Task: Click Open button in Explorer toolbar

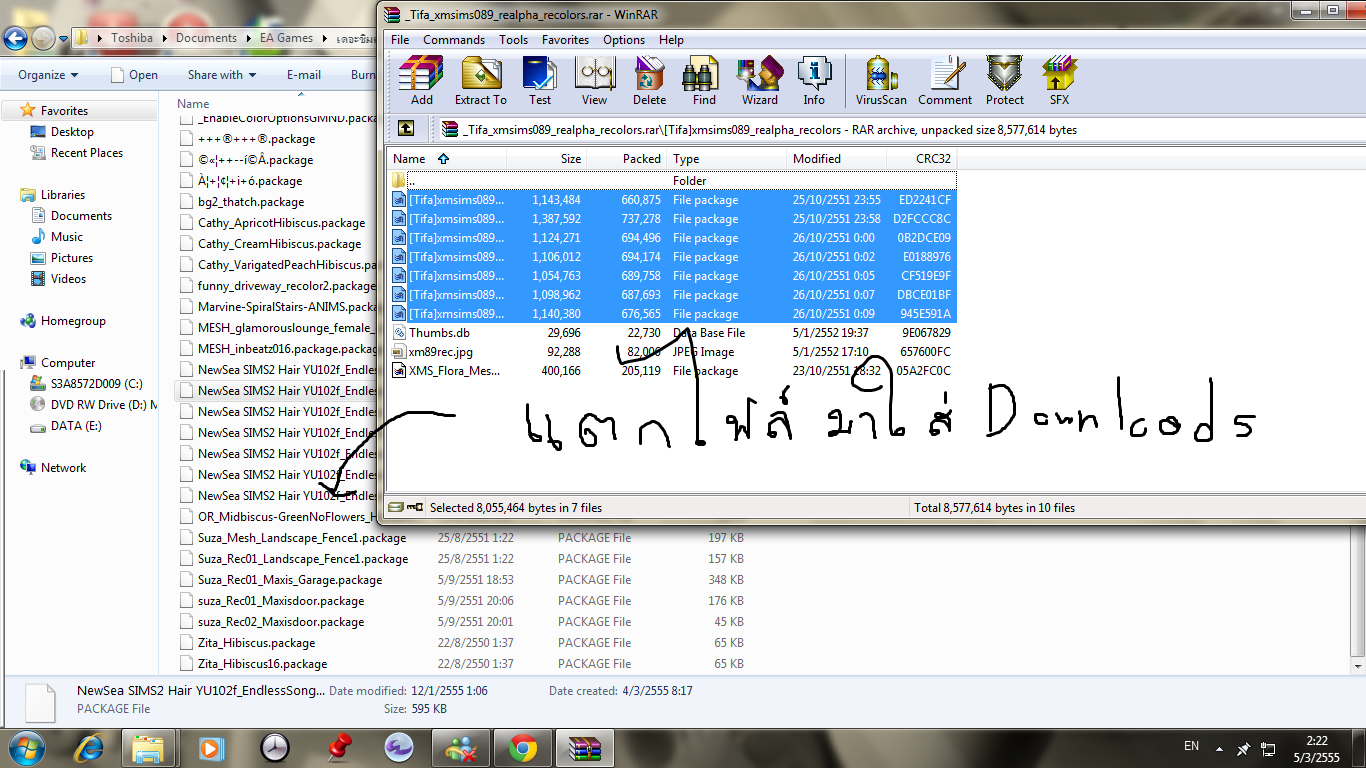Action: click(134, 75)
